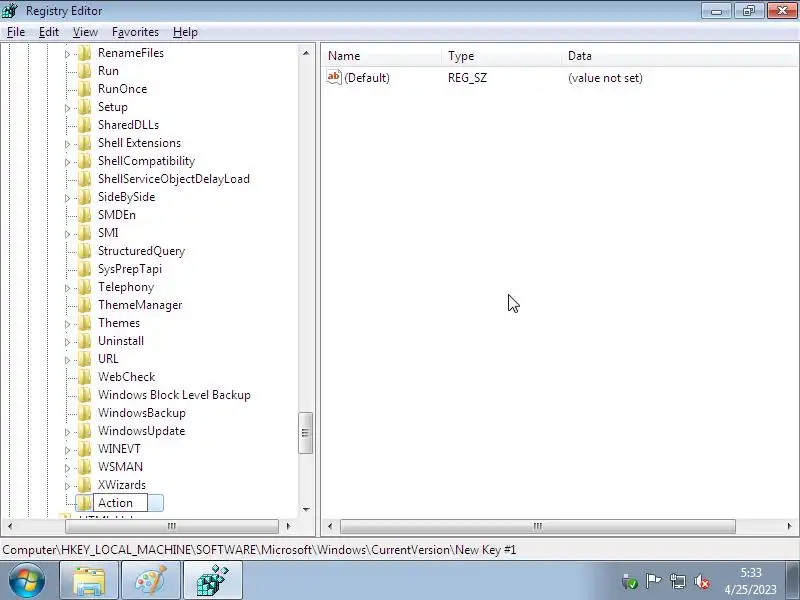Click the WindowsBackup folder icon
800x600 pixels.
click(84, 413)
